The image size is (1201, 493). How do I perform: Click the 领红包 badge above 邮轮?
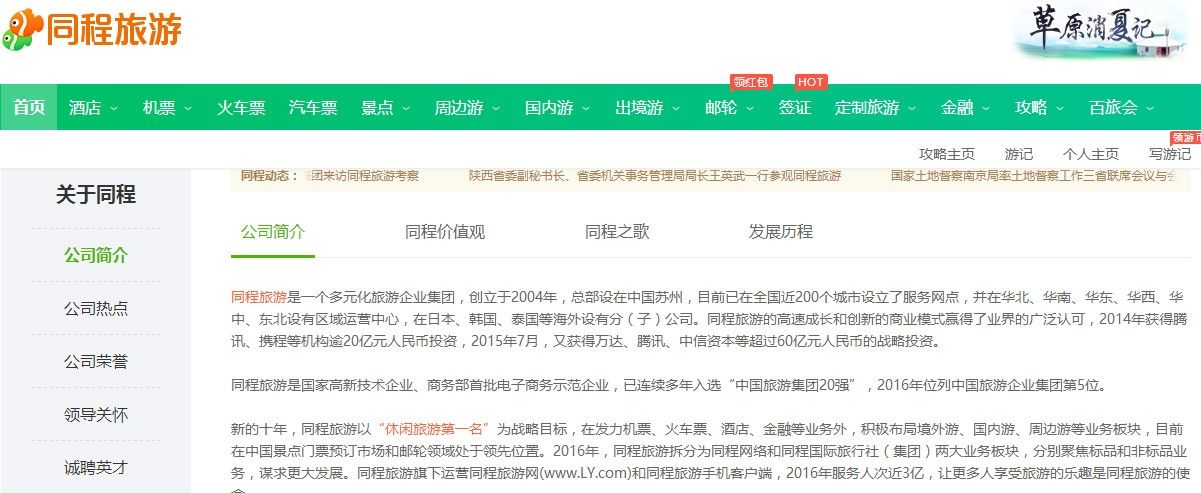pyautogui.click(x=751, y=82)
